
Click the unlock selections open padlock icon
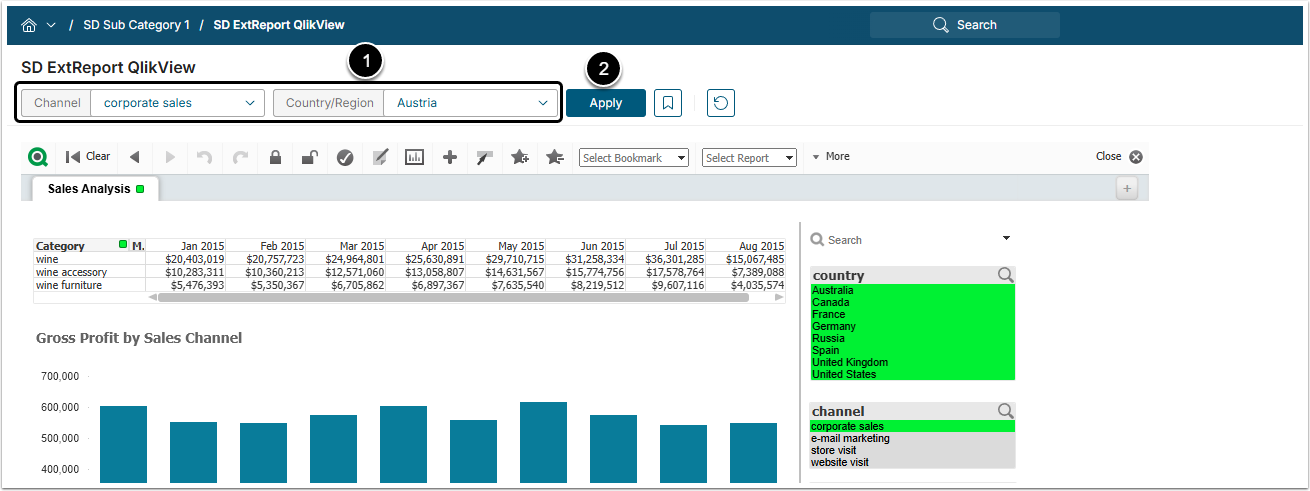[x=310, y=157]
